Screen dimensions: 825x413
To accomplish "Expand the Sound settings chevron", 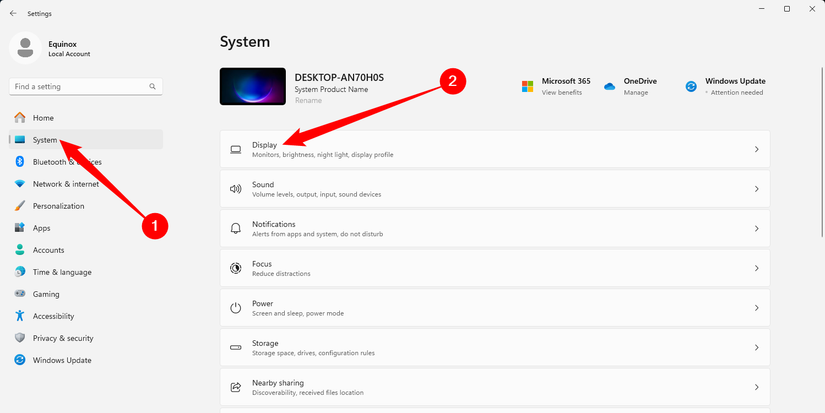I will [756, 189].
